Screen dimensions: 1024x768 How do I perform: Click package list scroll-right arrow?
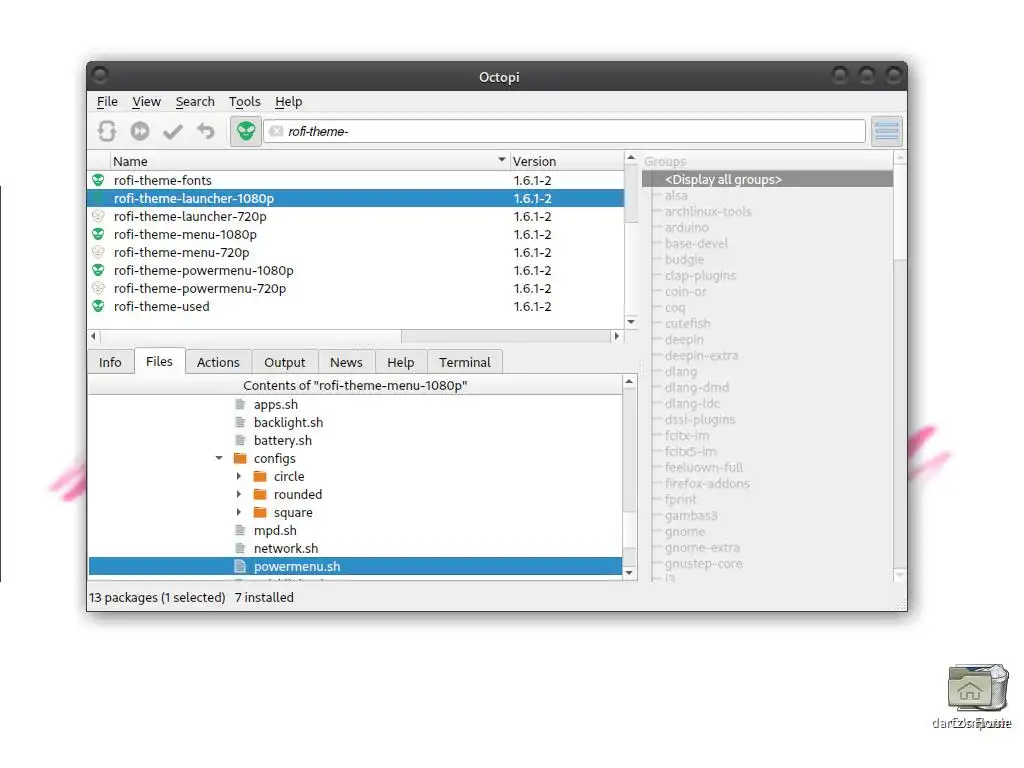click(x=616, y=336)
